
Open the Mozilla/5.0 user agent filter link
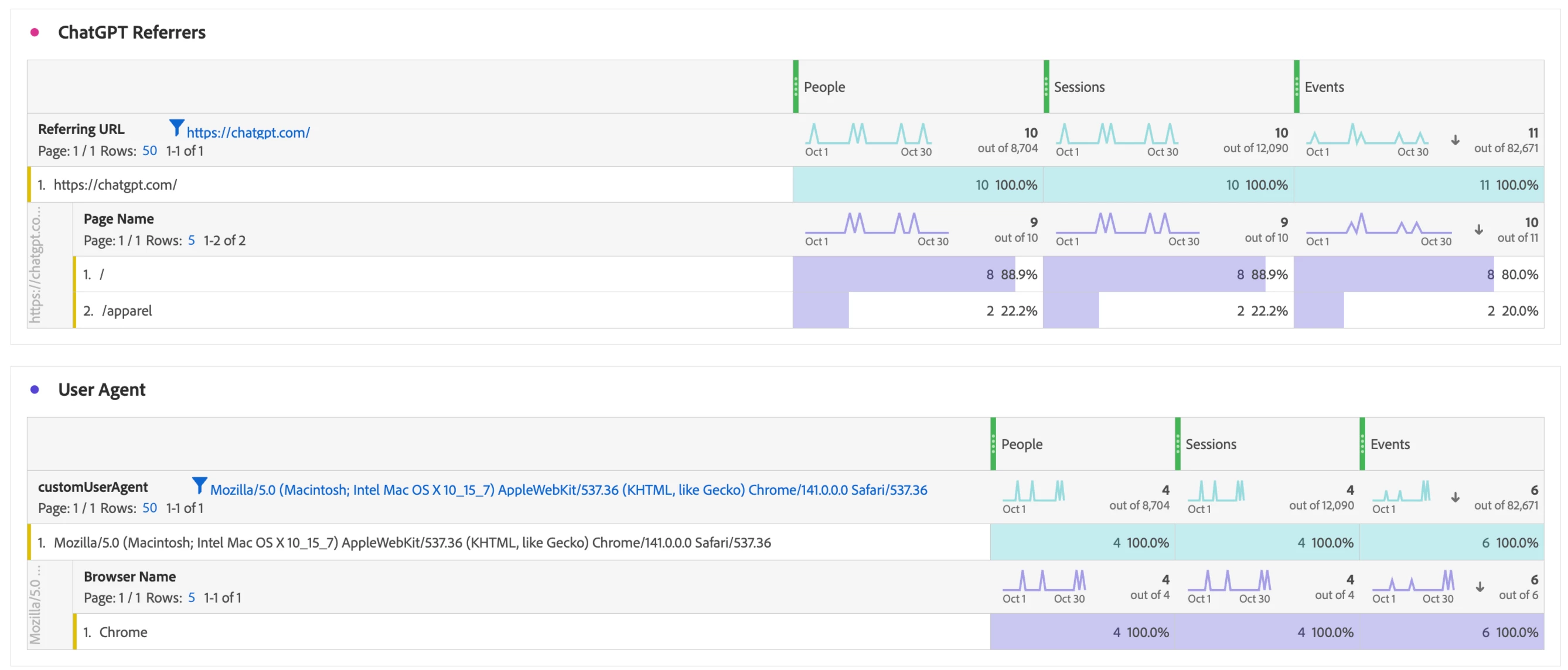(x=568, y=489)
